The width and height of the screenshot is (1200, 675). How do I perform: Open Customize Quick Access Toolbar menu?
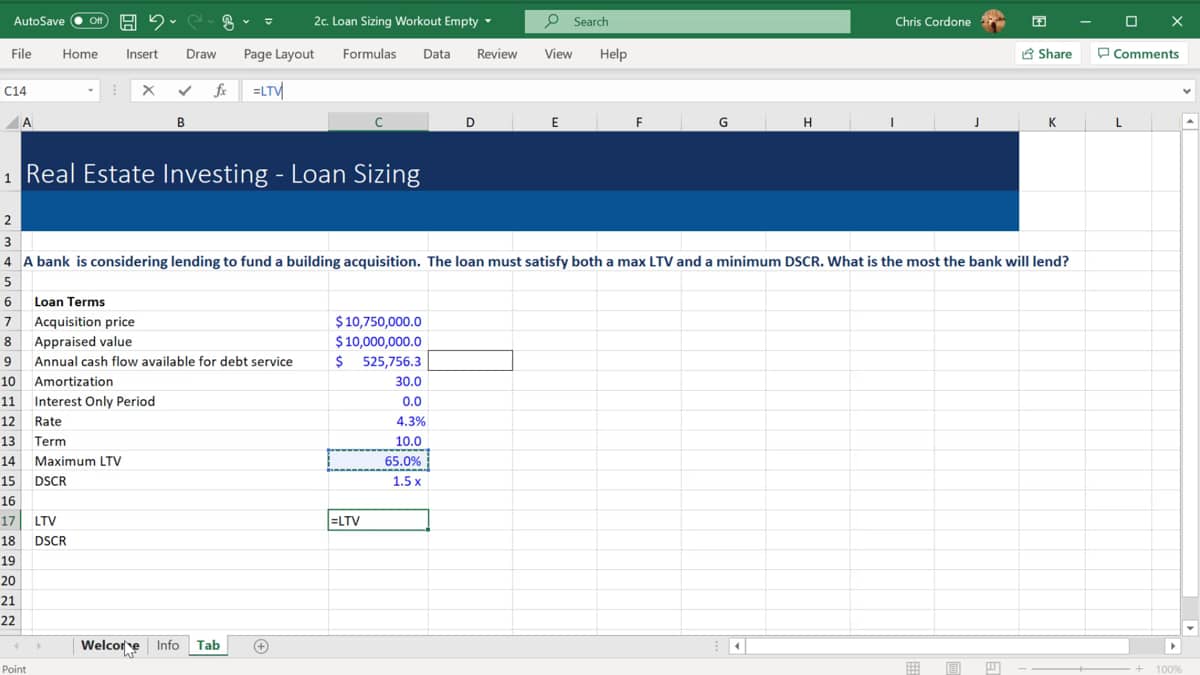pos(269,21)
